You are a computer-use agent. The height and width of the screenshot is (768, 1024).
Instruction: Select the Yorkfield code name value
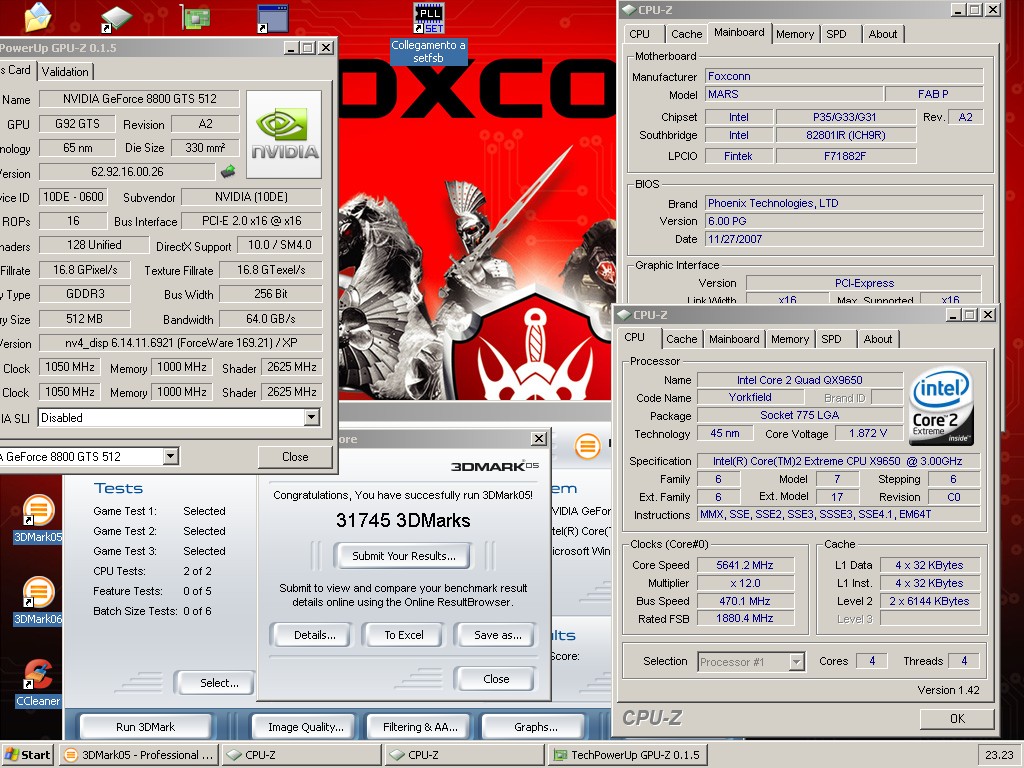pyautogui.click(x=750, y=397)
